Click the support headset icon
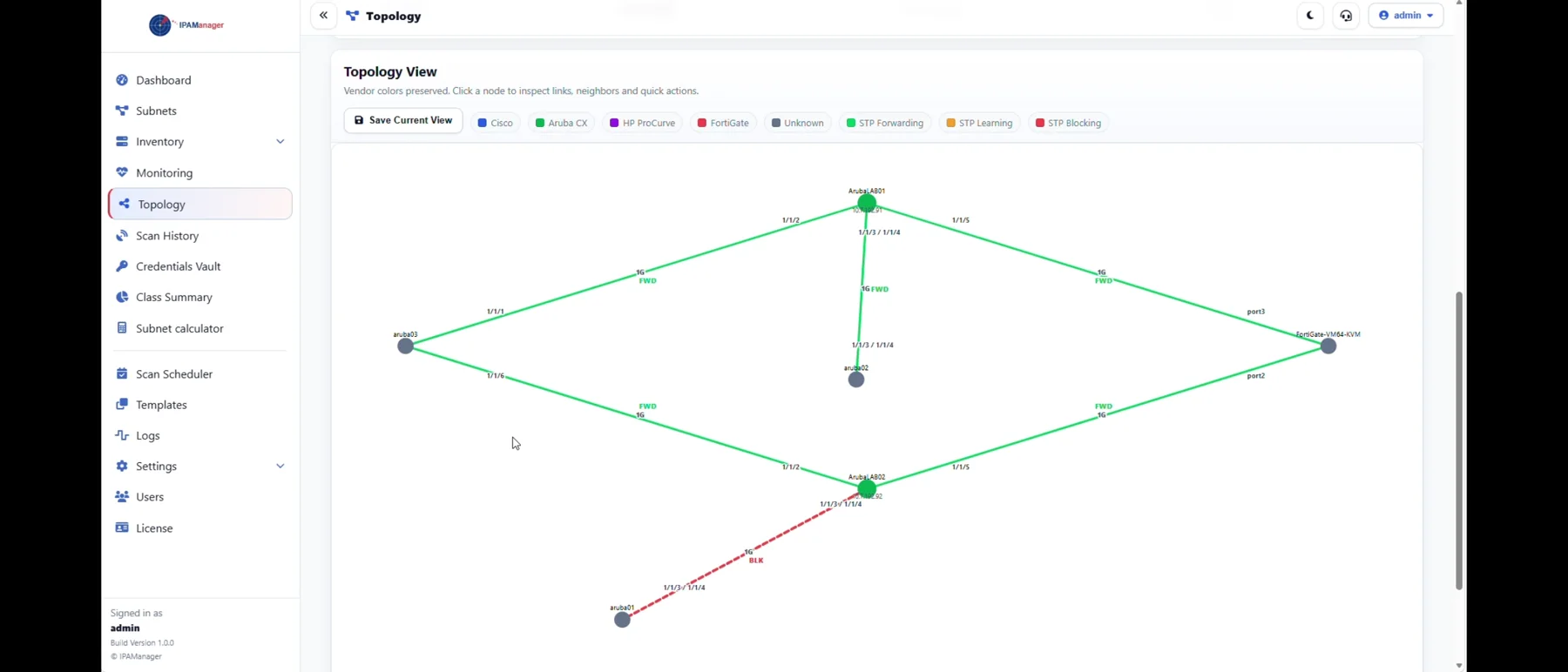1568x672 pixels. [1346, 16]
